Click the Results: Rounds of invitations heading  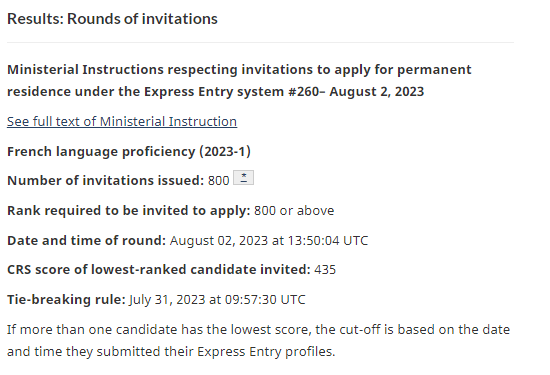[x=112, y=19]
